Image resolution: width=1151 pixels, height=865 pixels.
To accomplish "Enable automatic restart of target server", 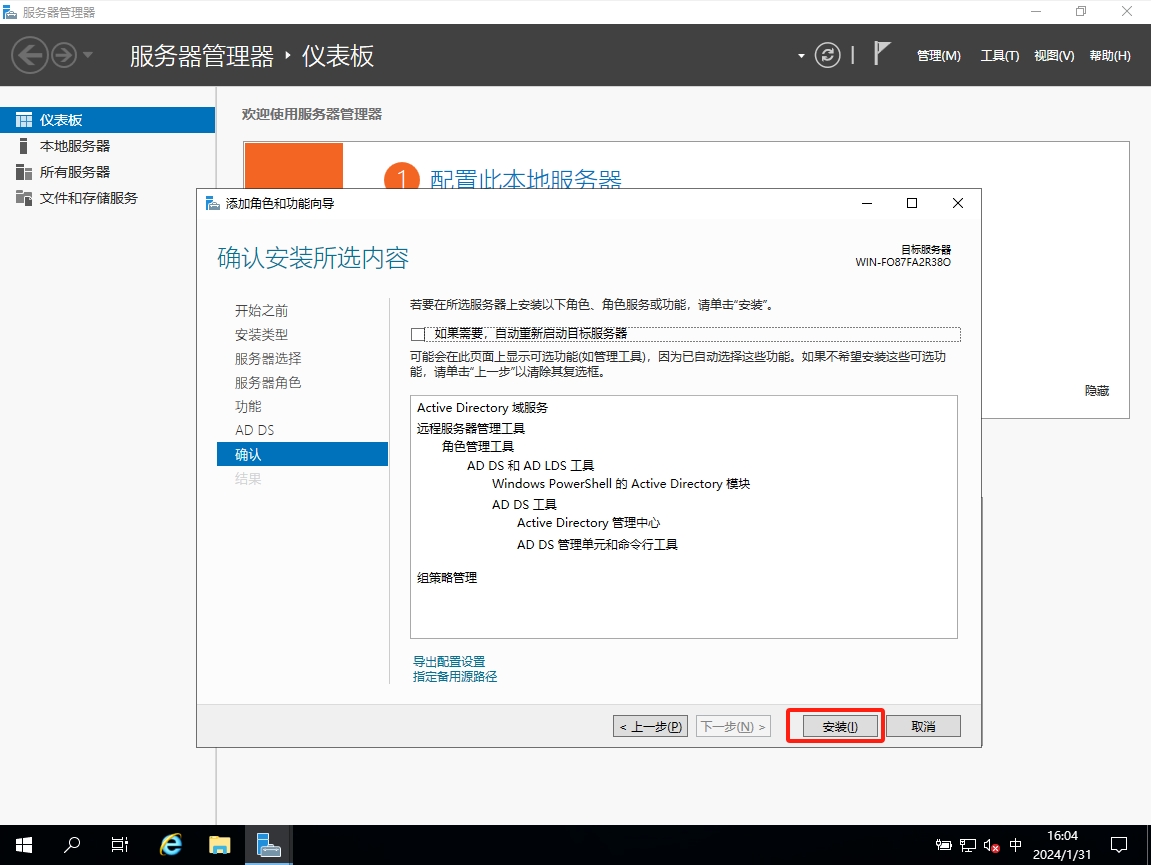I will click(418, 334).
